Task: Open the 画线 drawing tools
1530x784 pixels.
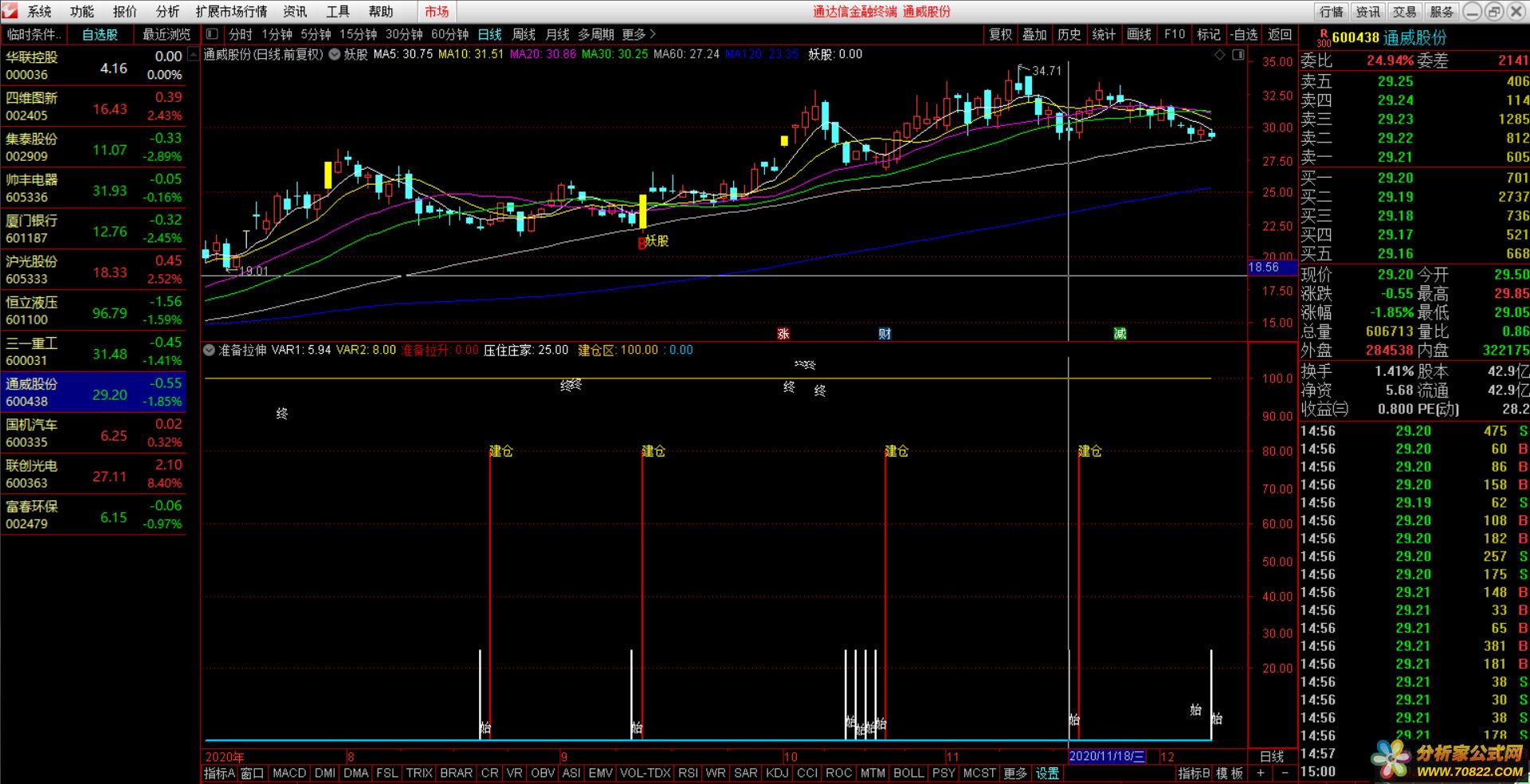Action: pos(1139,34)
